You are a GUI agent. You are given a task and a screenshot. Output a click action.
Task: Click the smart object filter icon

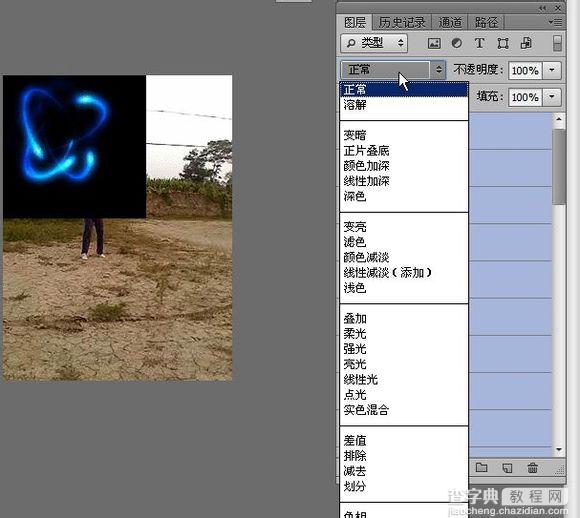click(526, 43)
